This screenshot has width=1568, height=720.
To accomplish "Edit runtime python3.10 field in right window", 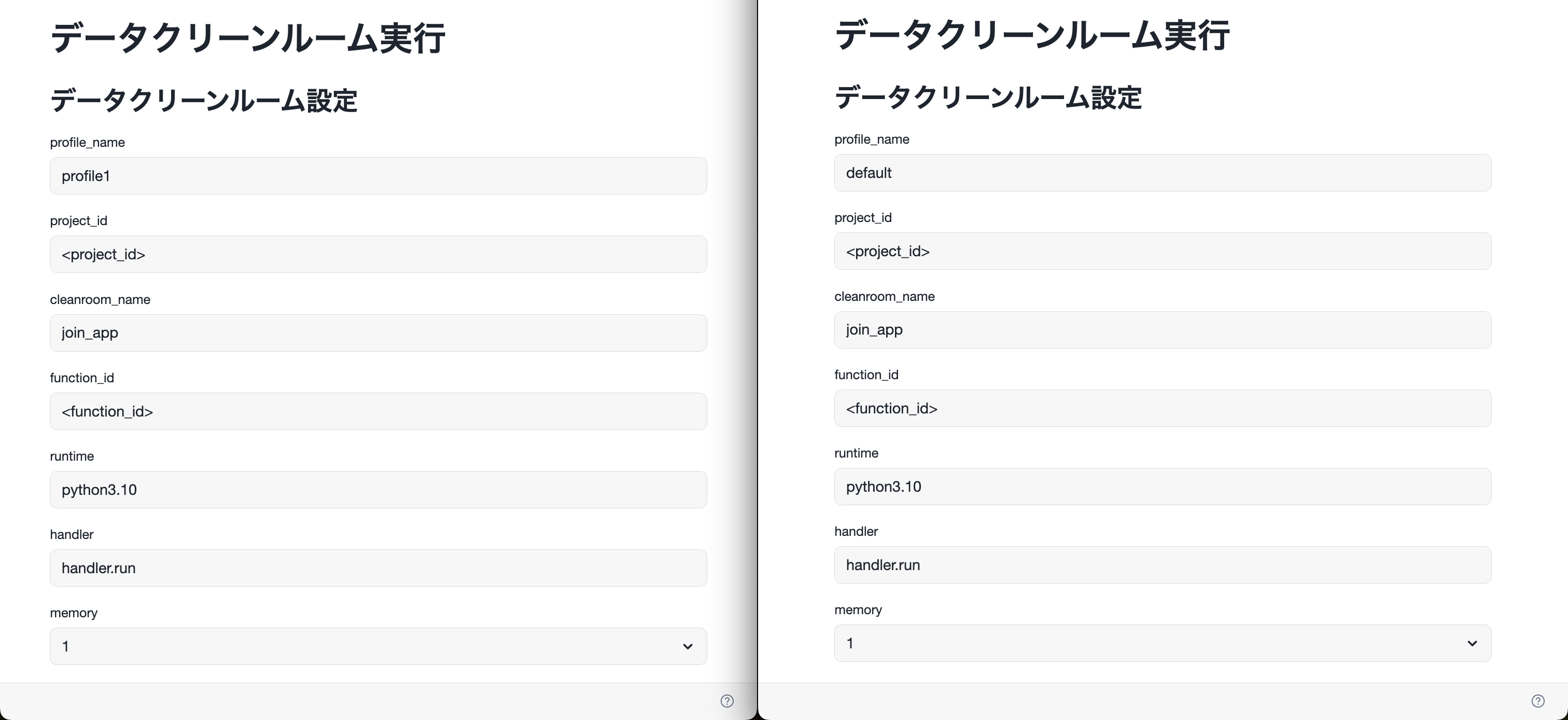I will [x=1162, y=487].
